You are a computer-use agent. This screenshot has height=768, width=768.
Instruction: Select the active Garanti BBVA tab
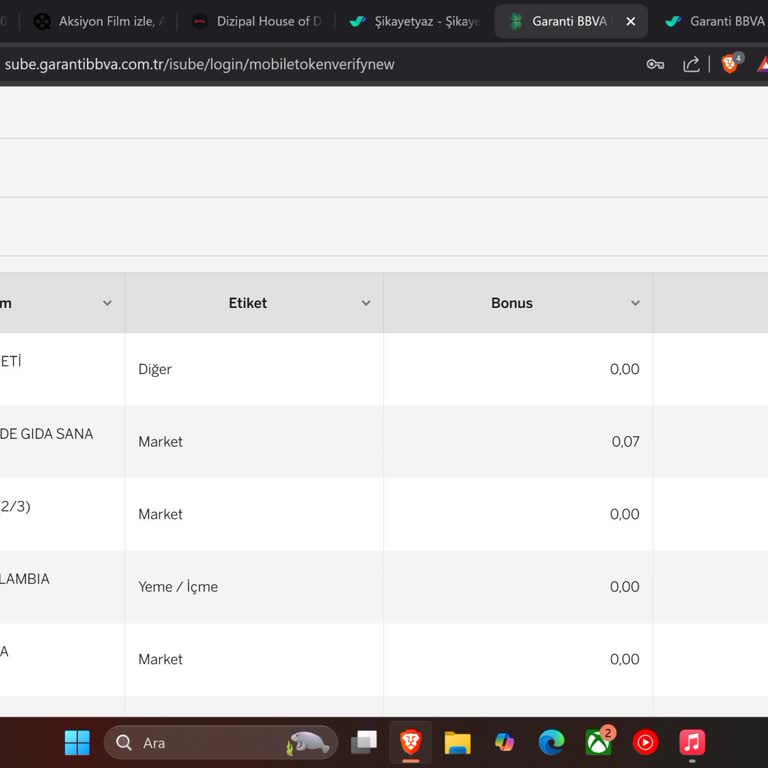pyautogui.click(x=569, y=22)
